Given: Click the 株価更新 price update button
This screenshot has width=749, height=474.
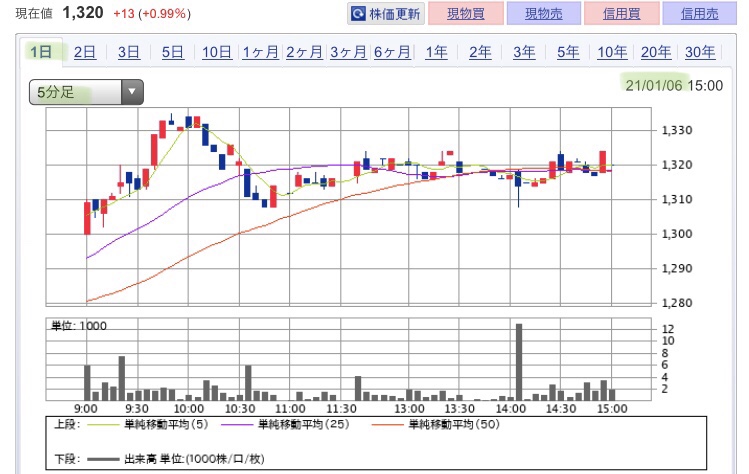Looking at the screenshot, I should (x=386, y=13).
